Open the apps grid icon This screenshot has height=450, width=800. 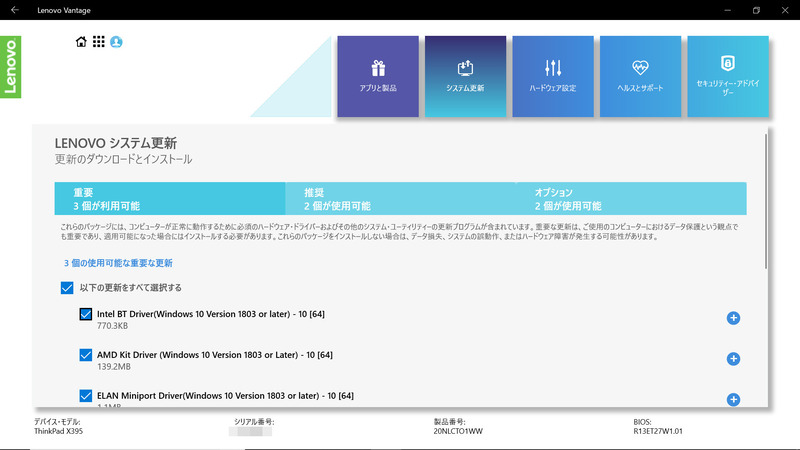pyautogui.click(x=98, y=42)
